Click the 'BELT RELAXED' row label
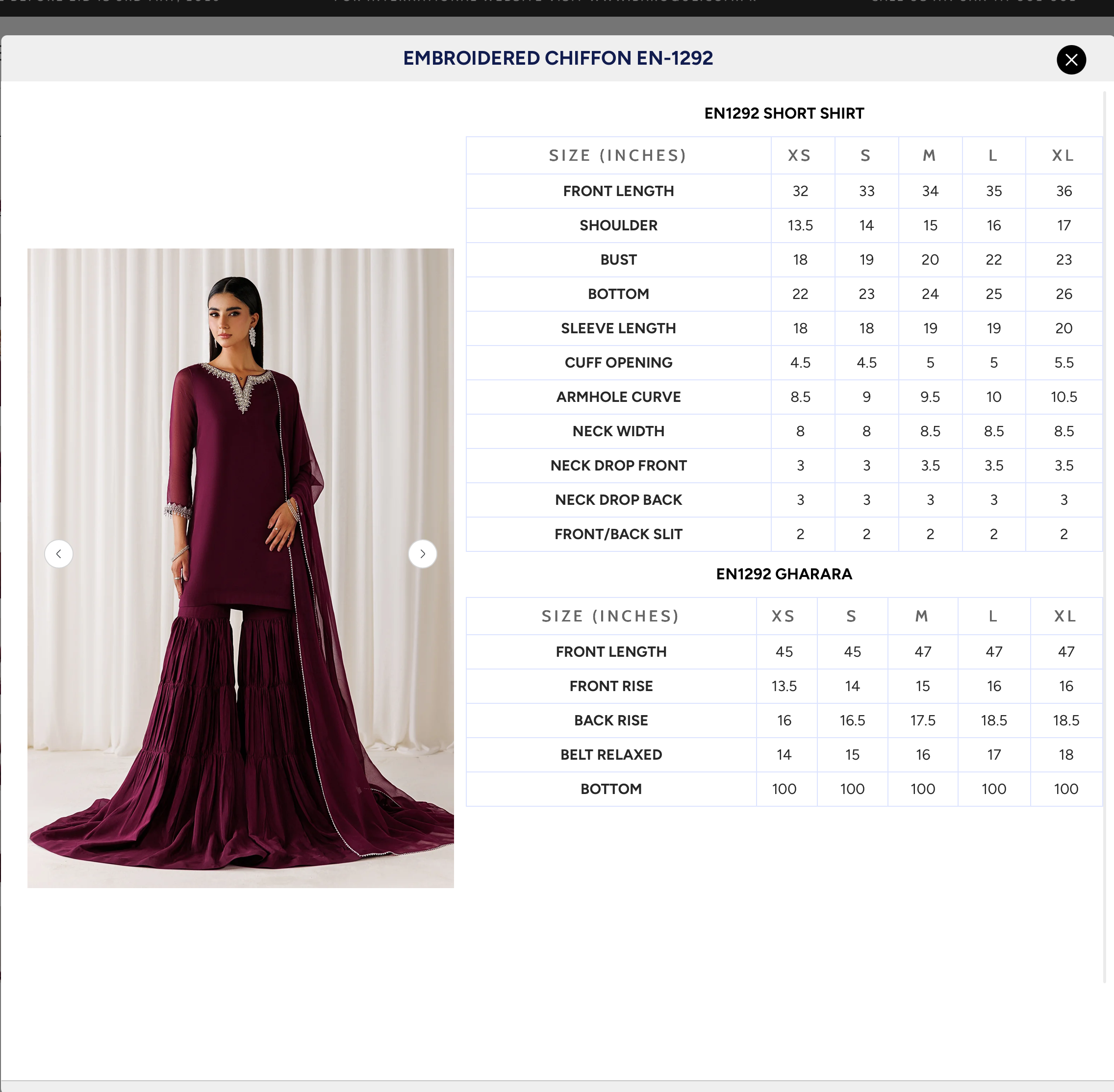 click(611, 755)
